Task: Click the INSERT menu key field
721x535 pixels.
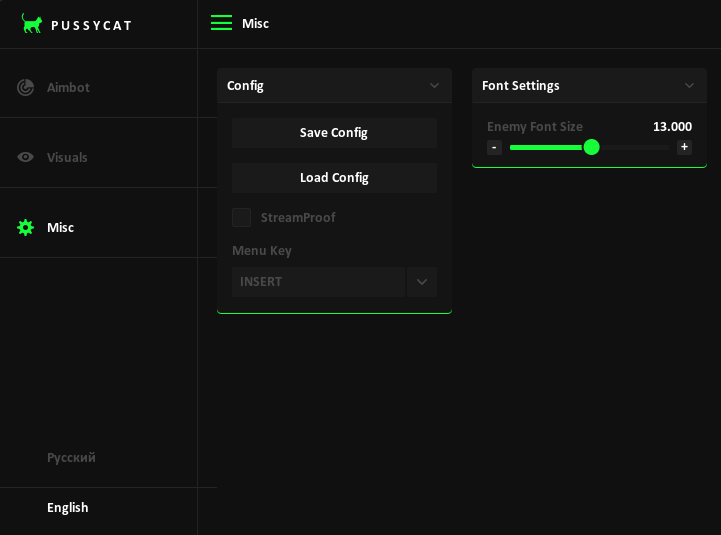Action: pyautogui.click(x=318, y=282)
